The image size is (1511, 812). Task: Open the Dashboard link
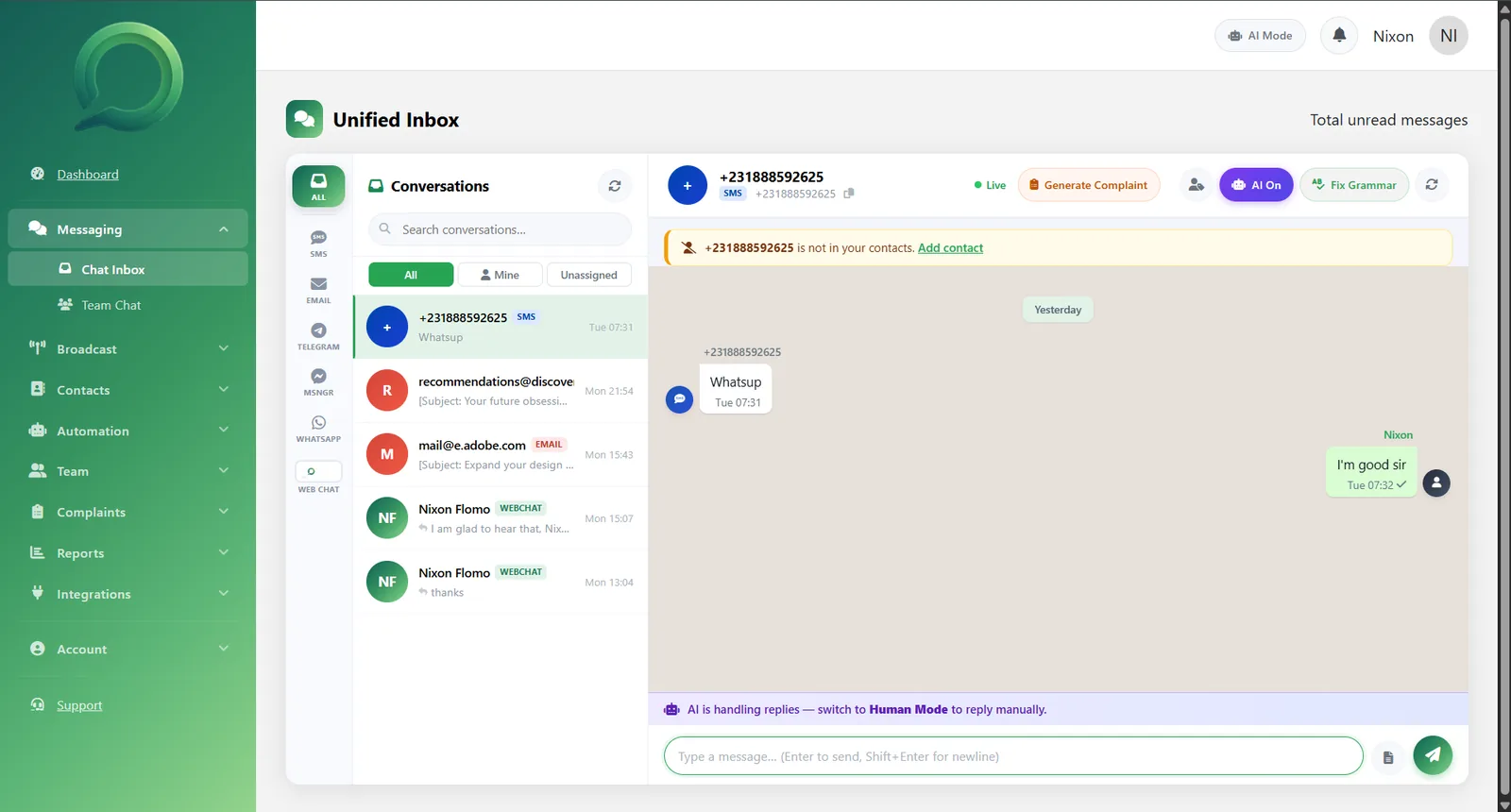[x=88, y=175]
